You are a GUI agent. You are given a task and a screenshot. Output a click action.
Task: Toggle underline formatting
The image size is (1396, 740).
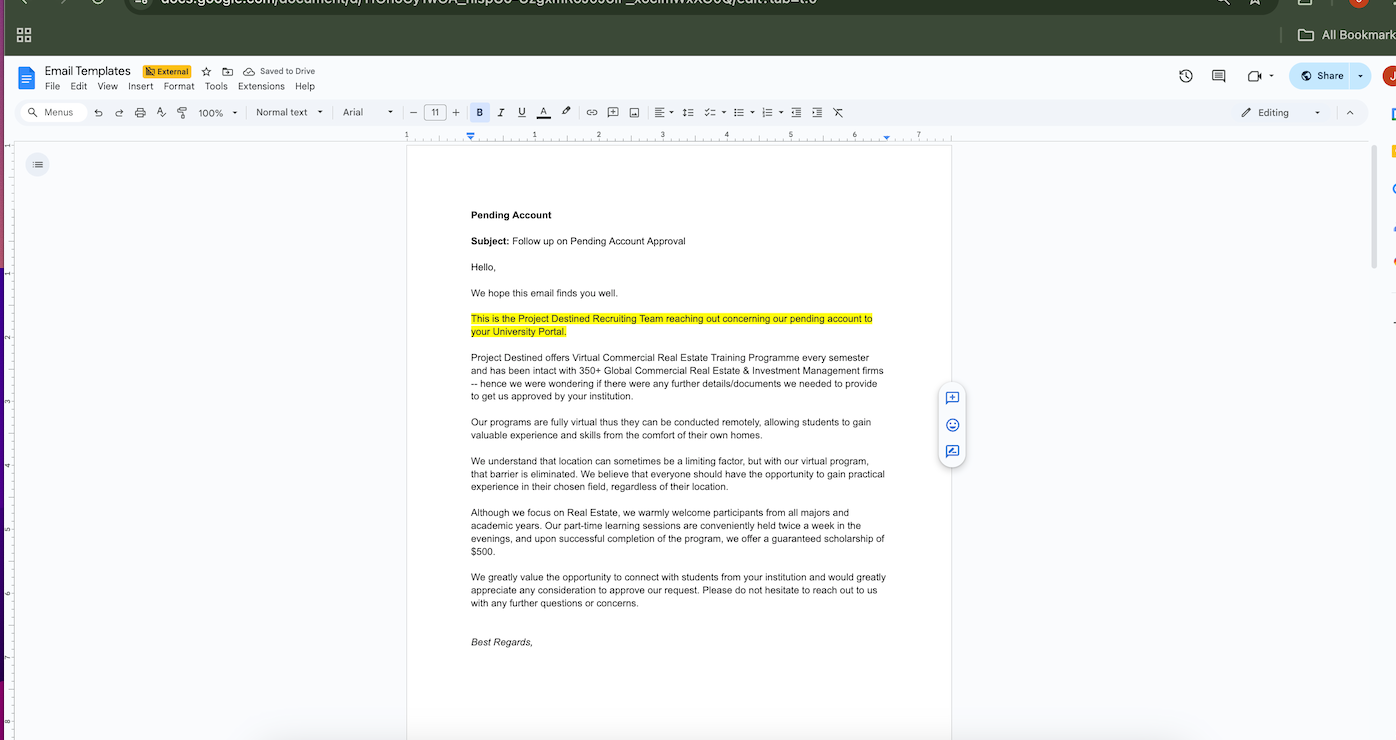522,113
